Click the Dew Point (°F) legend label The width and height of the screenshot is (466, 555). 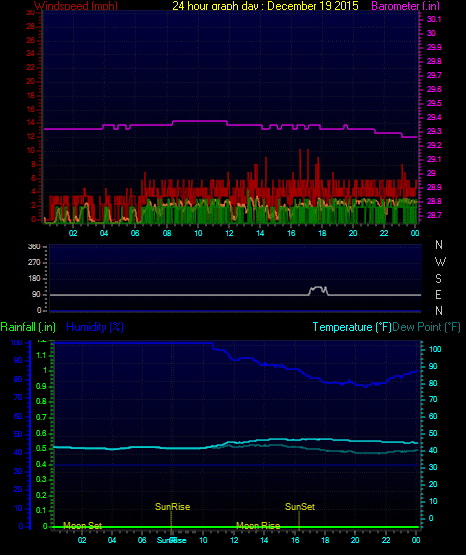[x=426, y=327]
